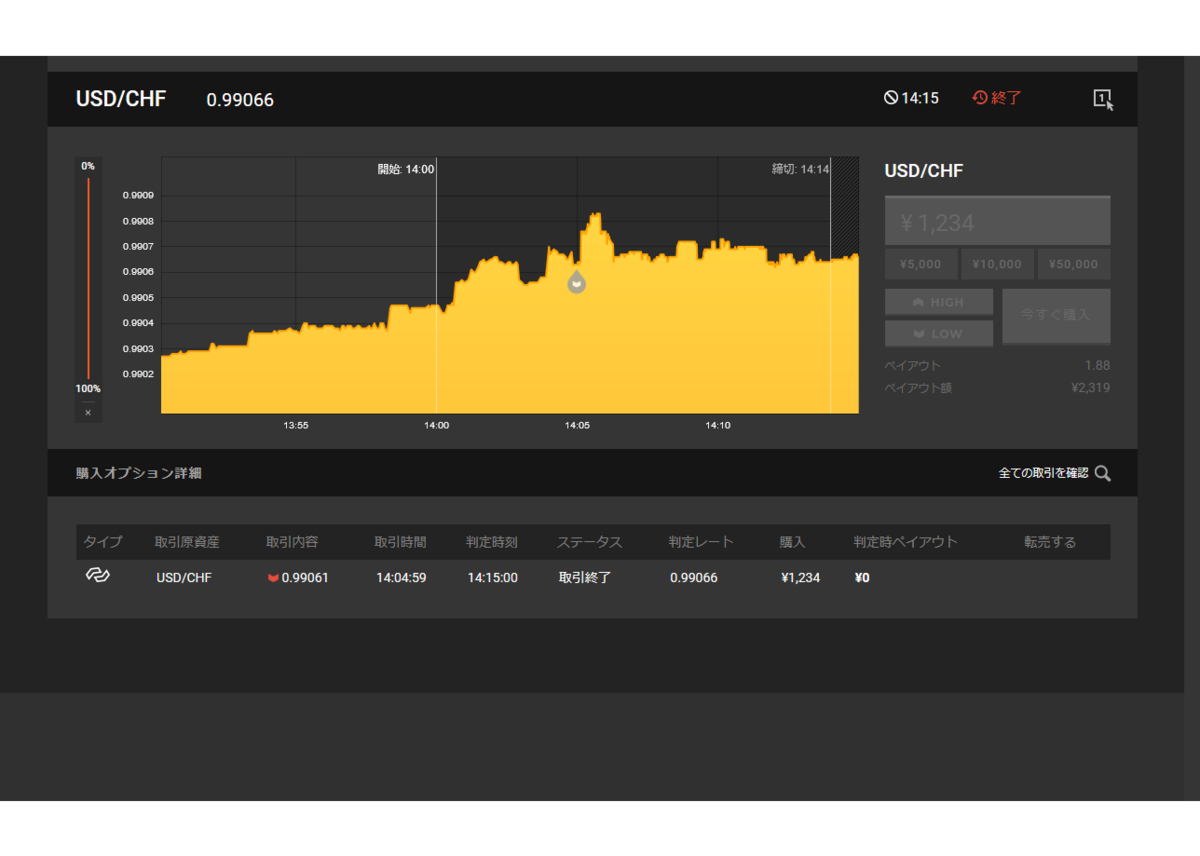
Task: Select the trade entry marker on the chart
Action: click(x=576, y=282)
